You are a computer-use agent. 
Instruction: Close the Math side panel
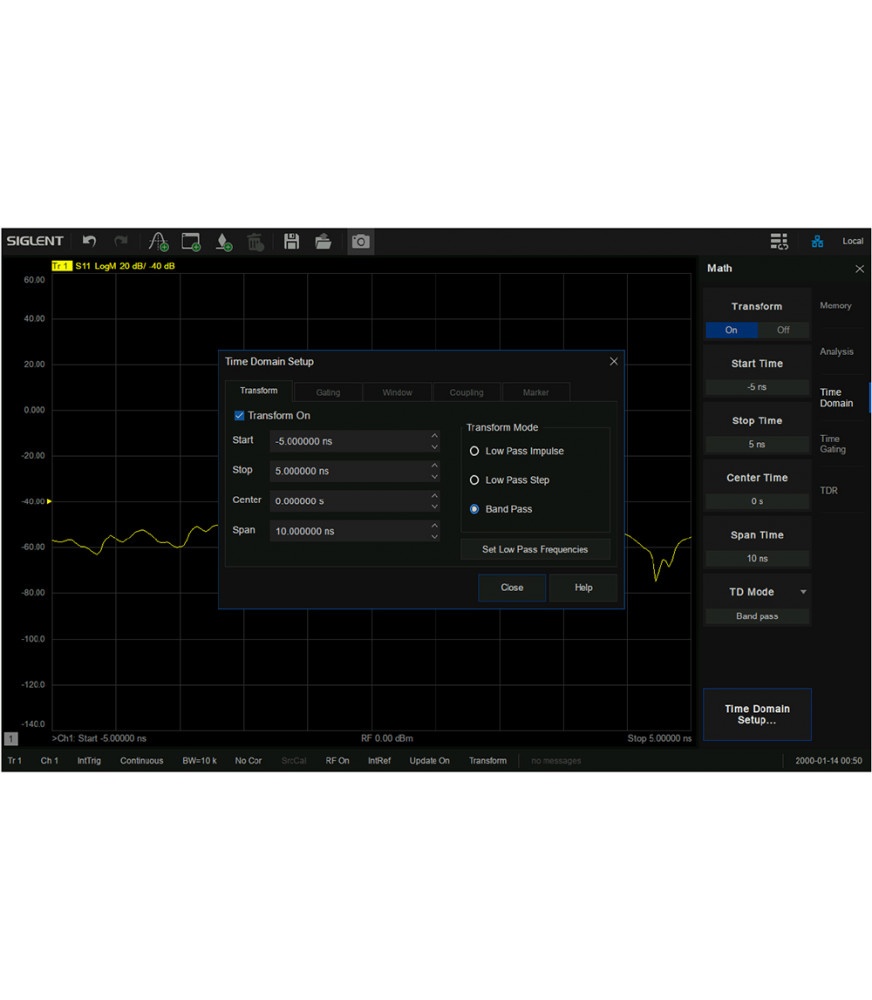pyautogui.click(x=859, y=268)
